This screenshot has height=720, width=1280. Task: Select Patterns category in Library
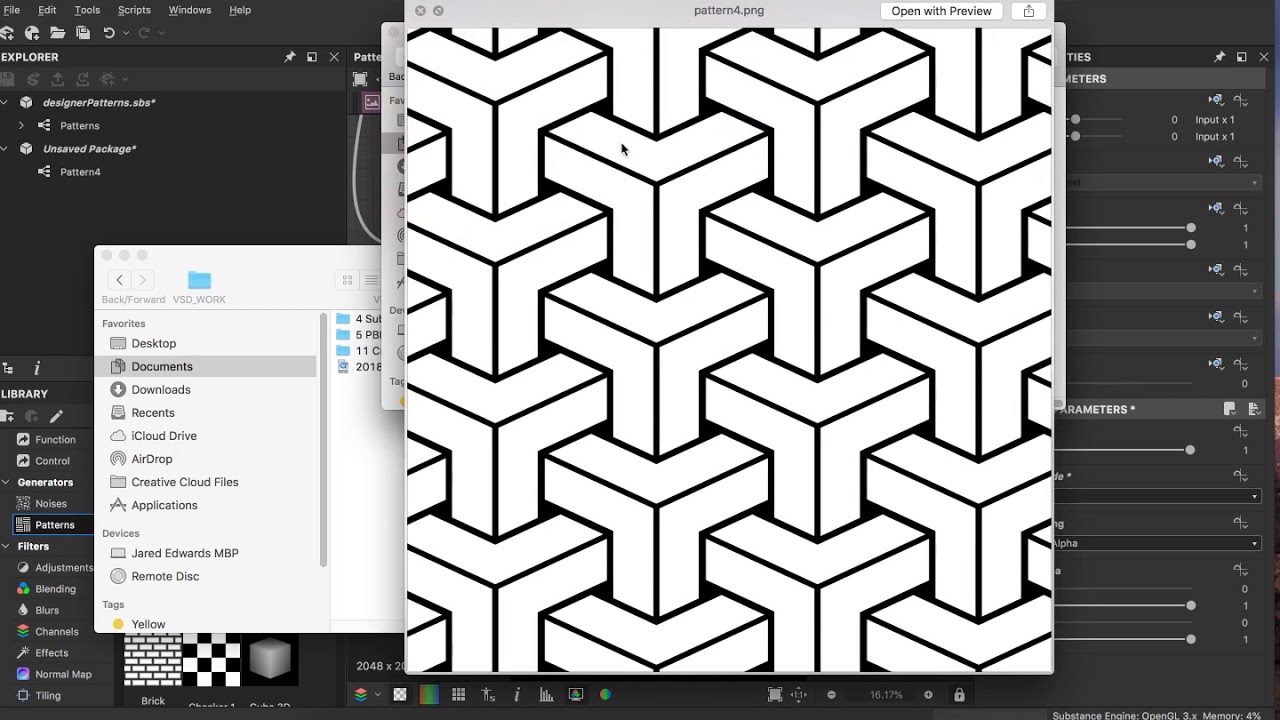[x=55, y=525]
